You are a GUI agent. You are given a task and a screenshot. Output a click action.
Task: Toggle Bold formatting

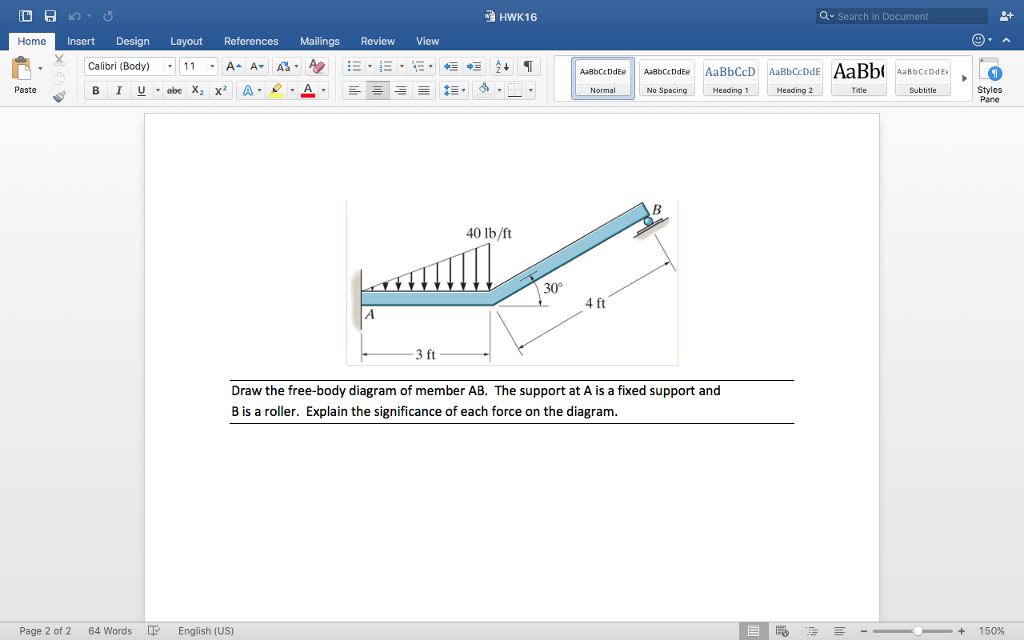[x=96, y=90]
